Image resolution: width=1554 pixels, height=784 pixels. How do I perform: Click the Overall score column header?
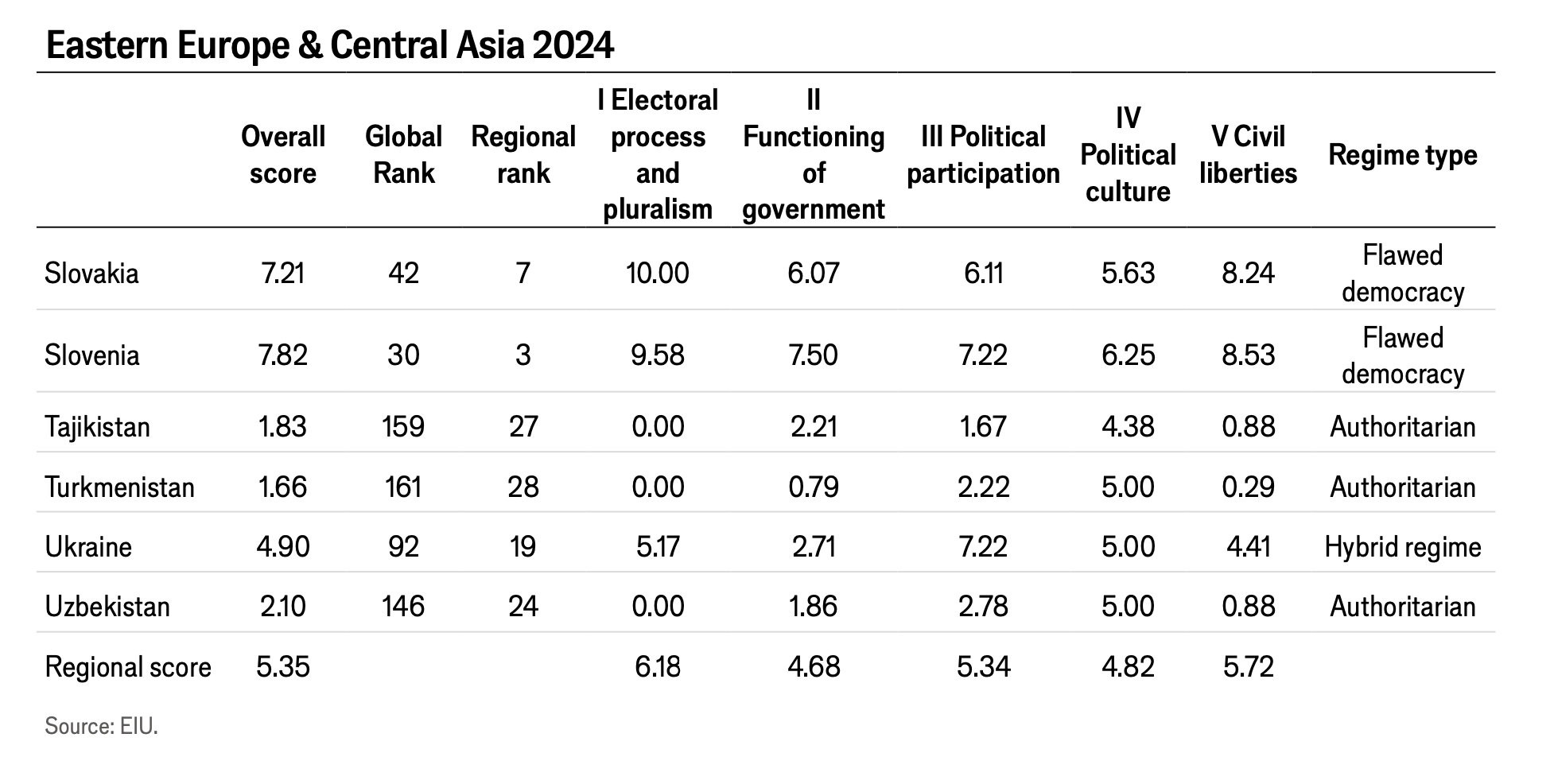coord(282,155)
